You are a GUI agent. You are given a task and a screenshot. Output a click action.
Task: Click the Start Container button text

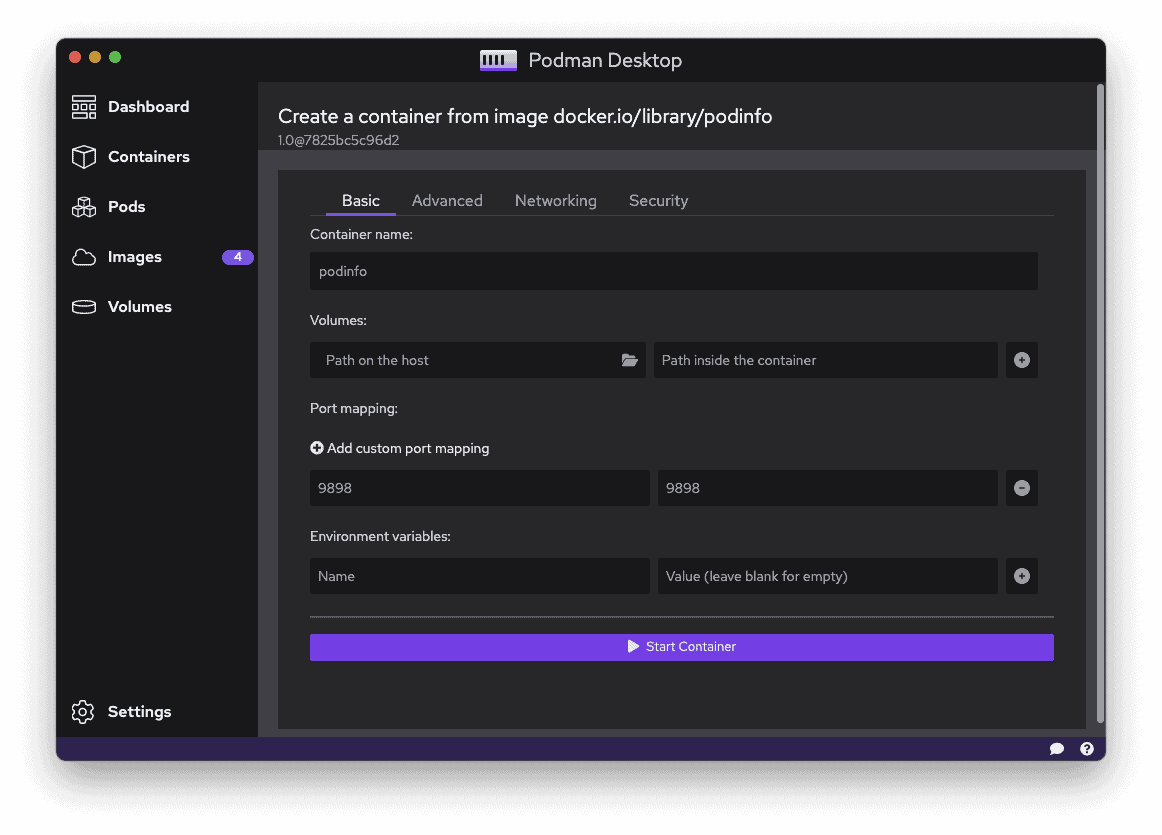[x=691, y=647]
